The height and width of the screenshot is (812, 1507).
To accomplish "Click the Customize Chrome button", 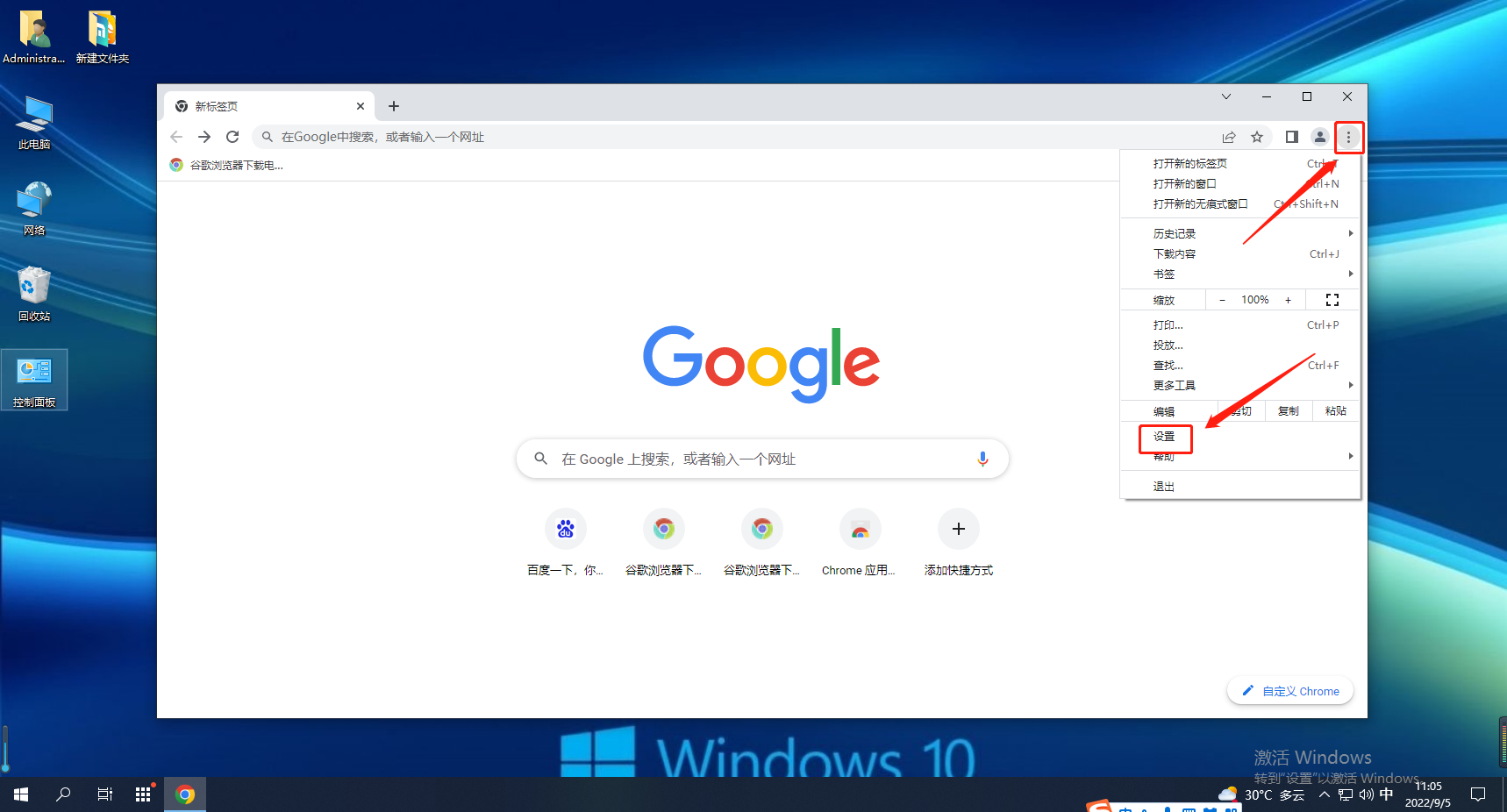I will coord(1290,691).
